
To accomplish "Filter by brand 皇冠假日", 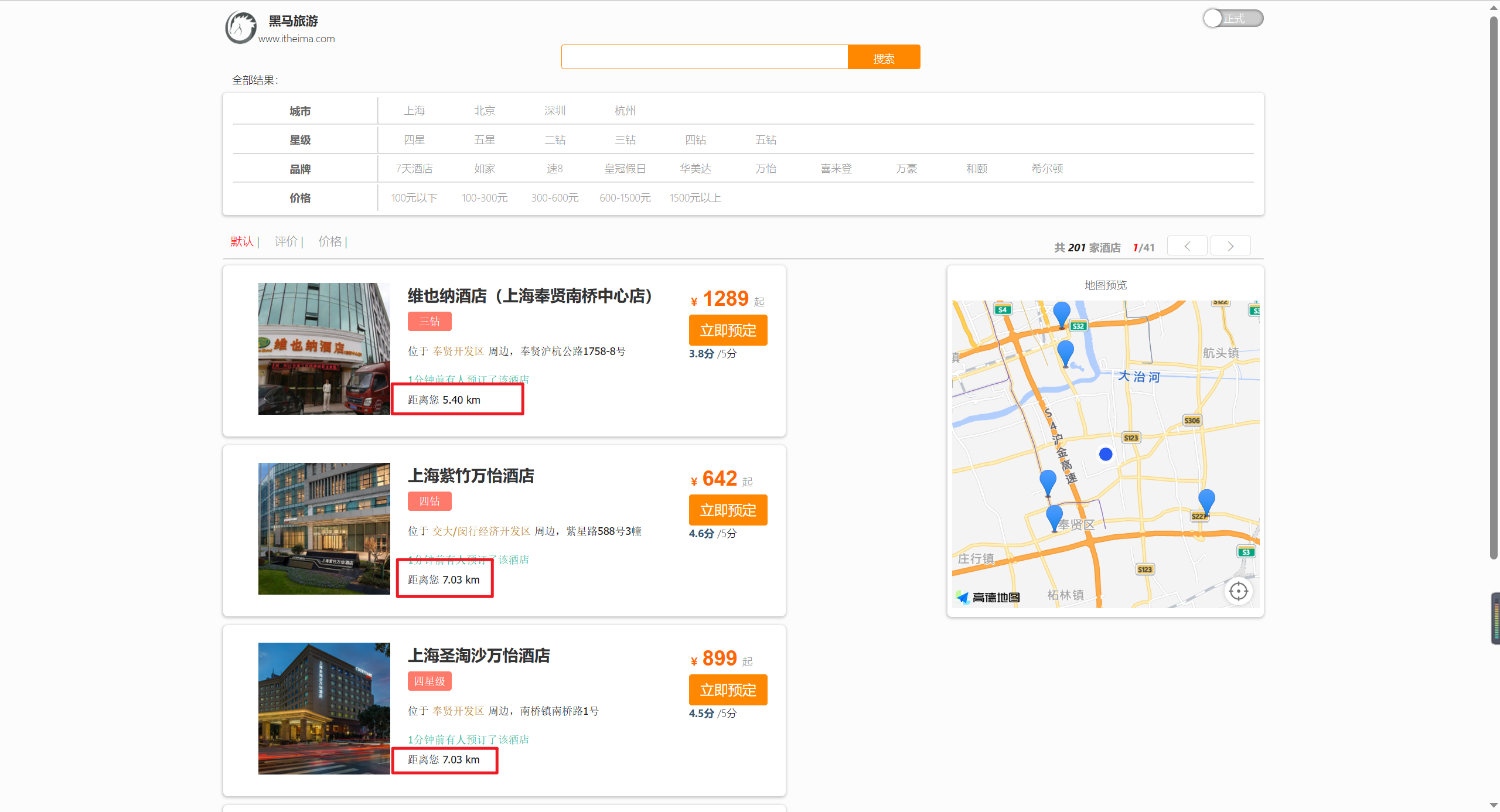I will click(625, 168).
